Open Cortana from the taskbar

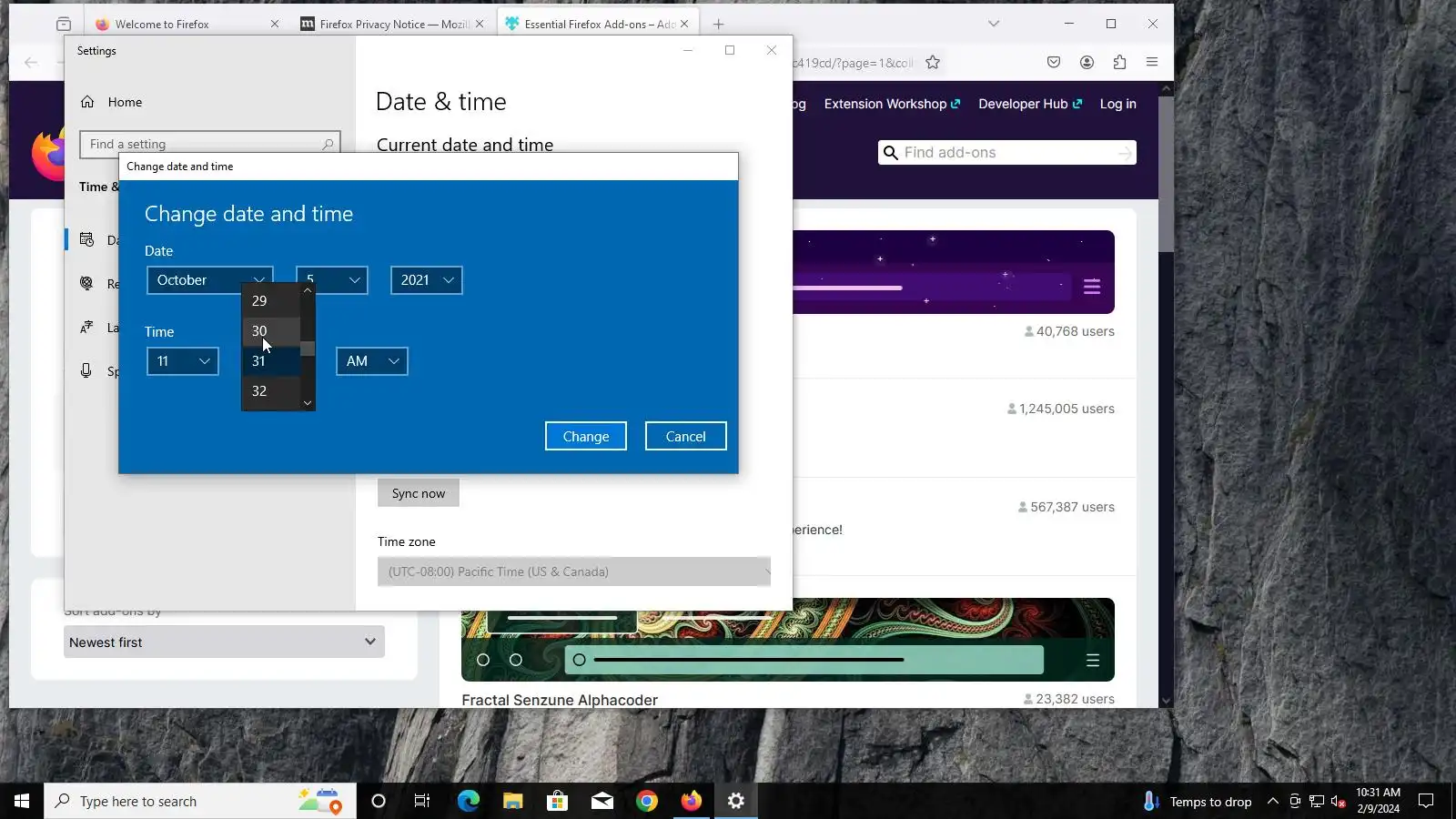click(x=379, y=801)
